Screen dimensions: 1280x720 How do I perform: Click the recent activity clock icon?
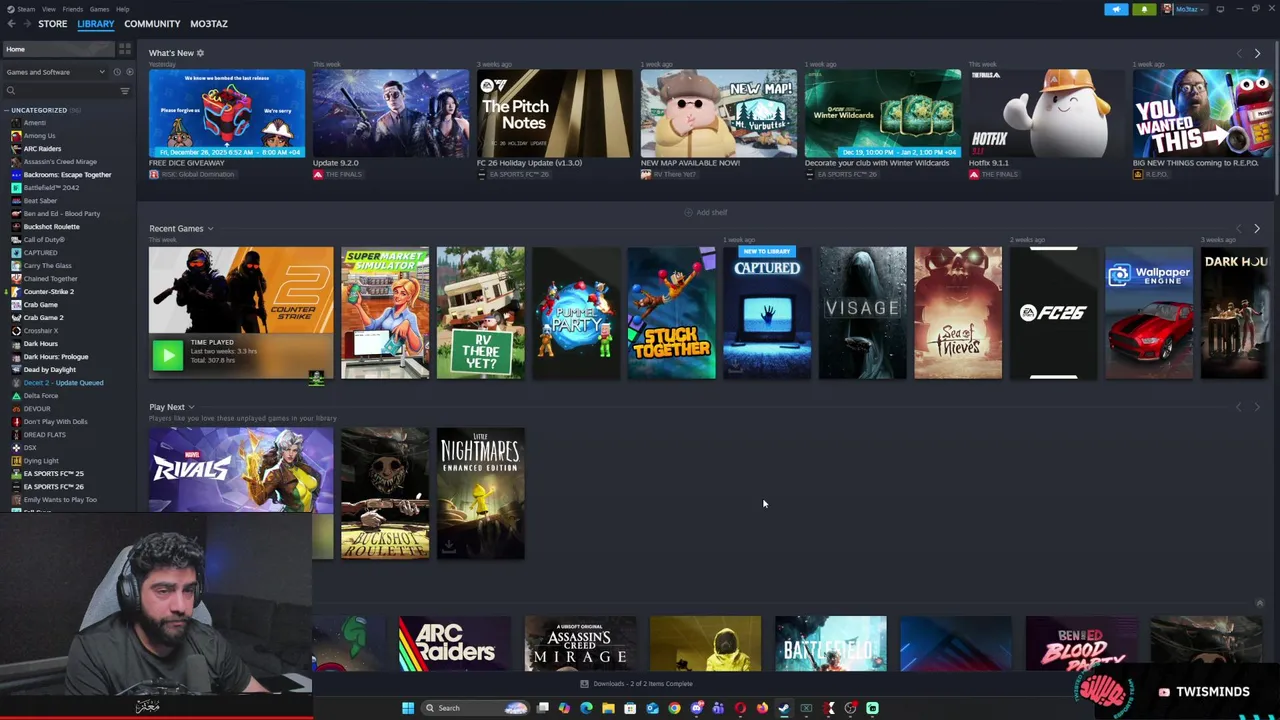[116, 72]
